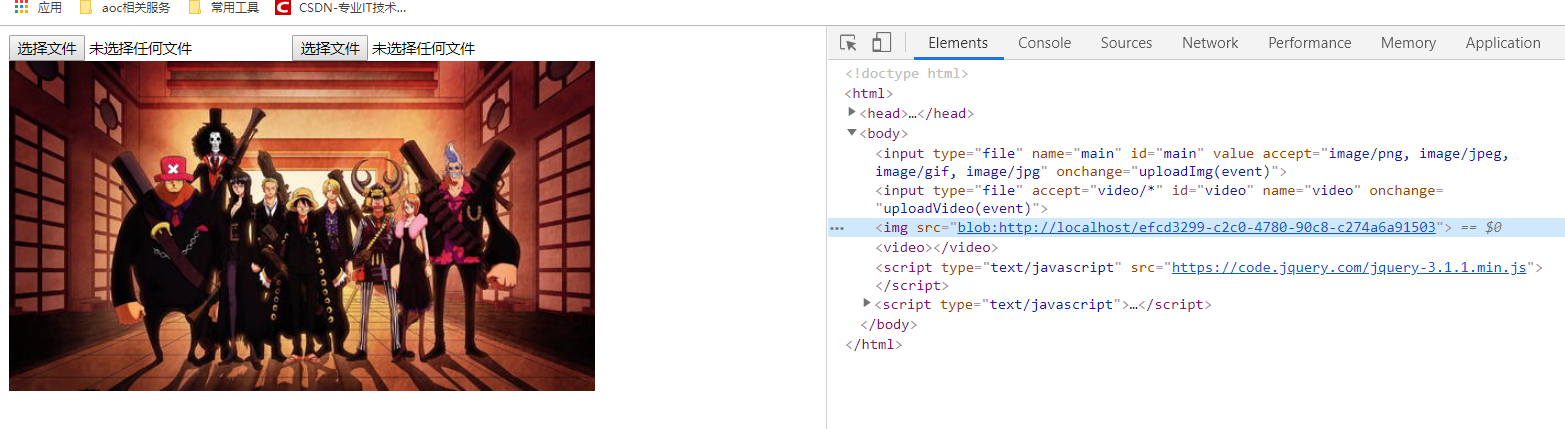Click the $0 marker on img line
This screenshot has height=429, width=1565.
[1493, 227]
